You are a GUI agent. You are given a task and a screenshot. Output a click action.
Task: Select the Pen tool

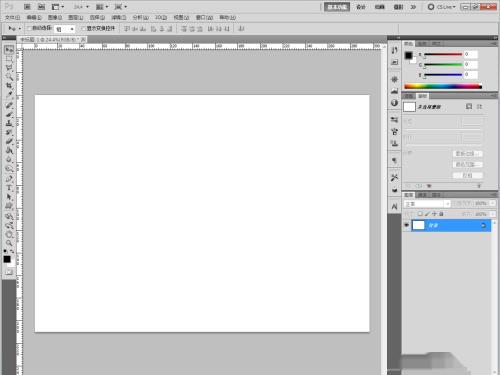tap(9, 178)
